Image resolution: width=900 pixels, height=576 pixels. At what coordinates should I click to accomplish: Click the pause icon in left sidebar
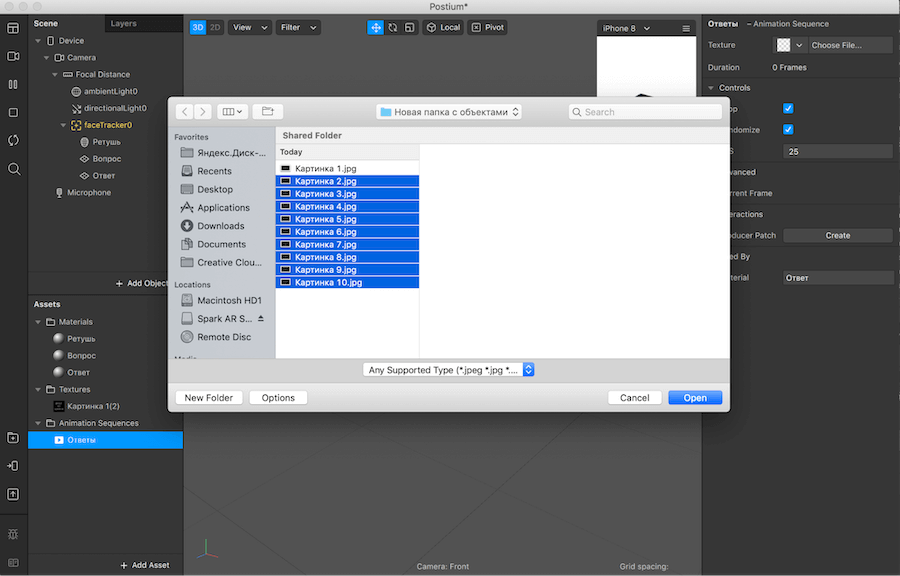pos(13,84)
